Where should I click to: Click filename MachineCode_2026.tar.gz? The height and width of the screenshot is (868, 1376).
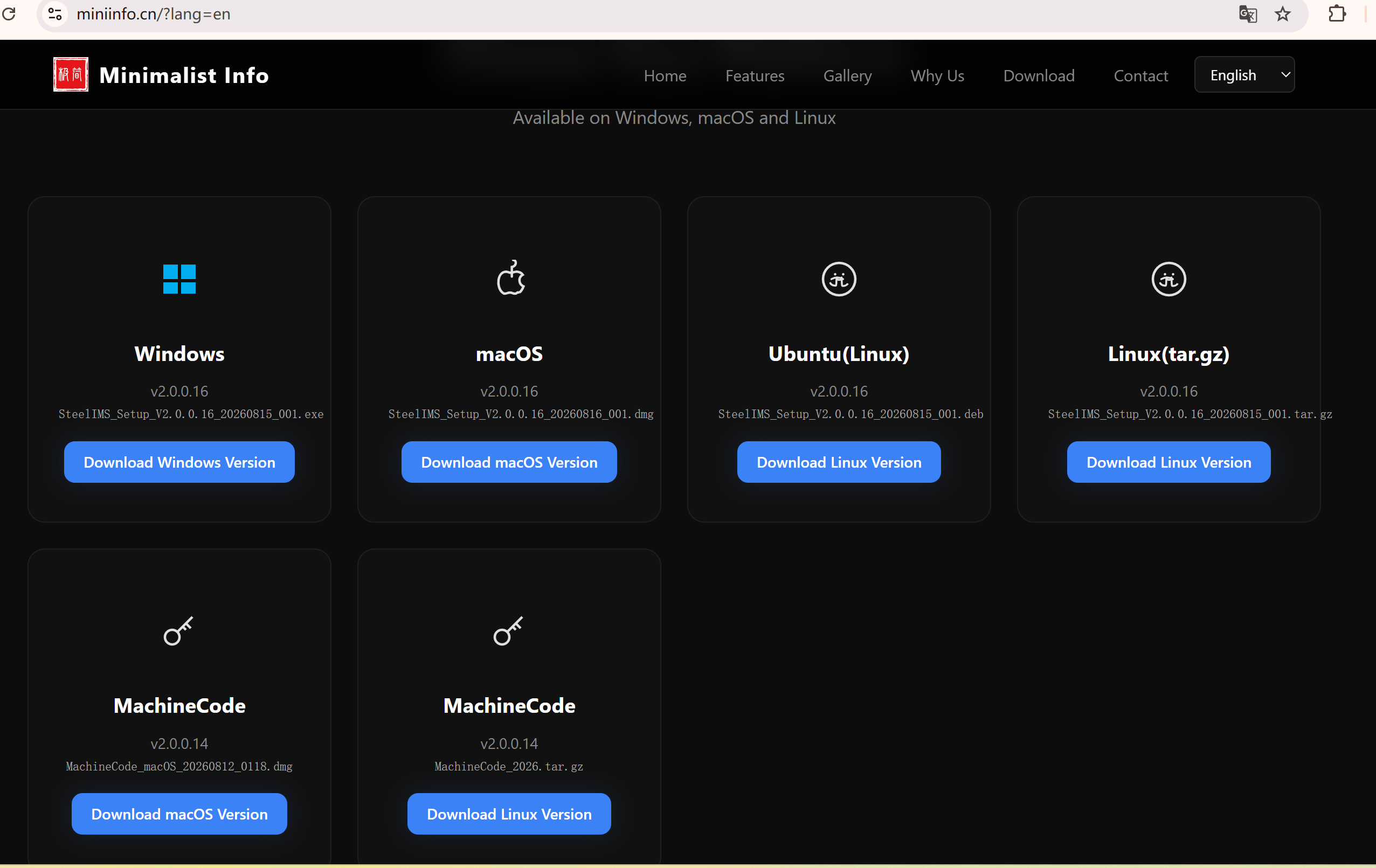tap(509, 766)
